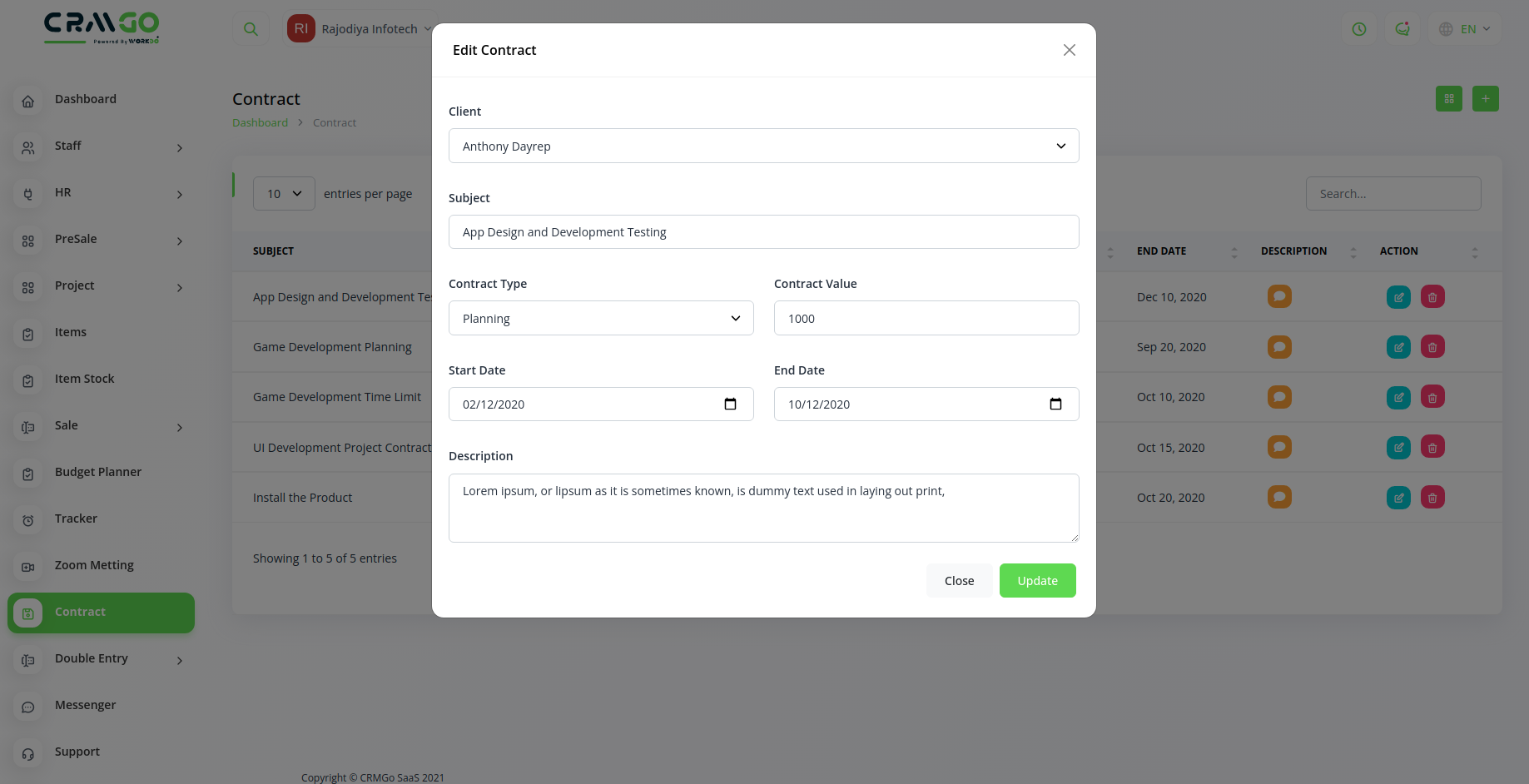Click the Update button
This screenshot has width=1529, height=784.
[1037, 581]
